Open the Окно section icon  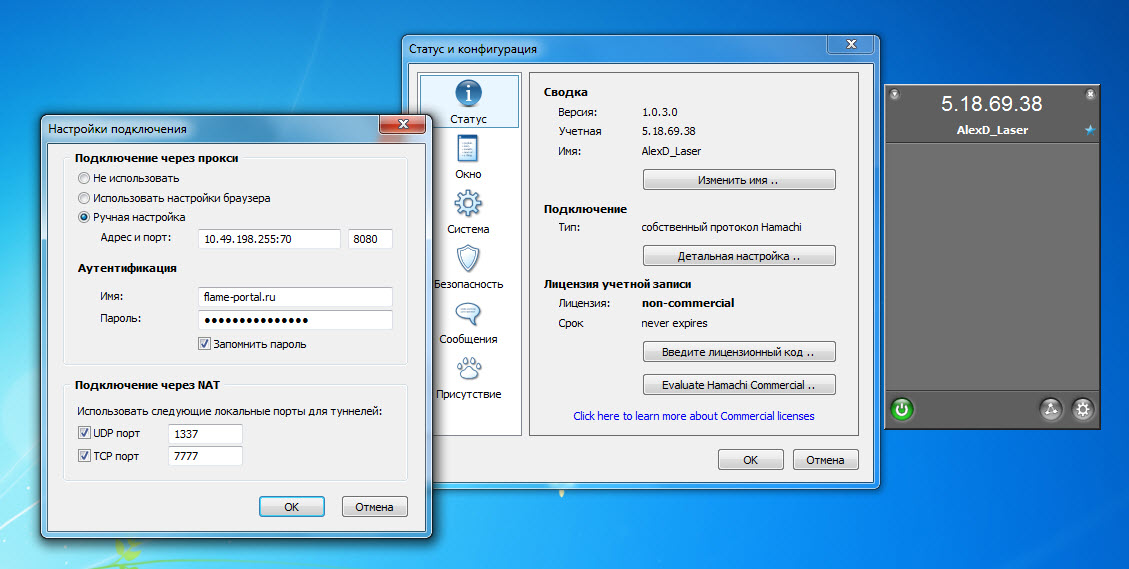pos(468,148)
